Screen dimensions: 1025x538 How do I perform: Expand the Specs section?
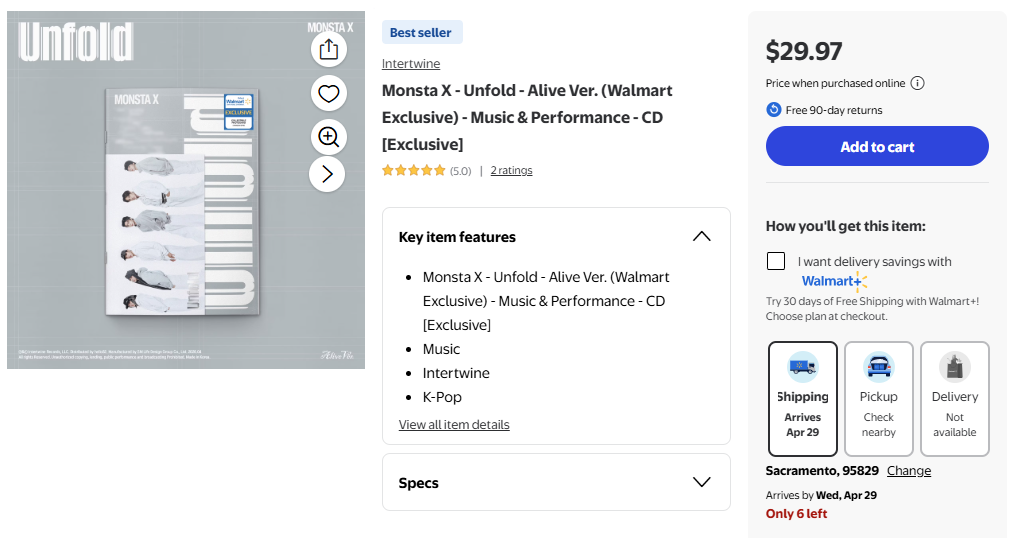[701, 482]
